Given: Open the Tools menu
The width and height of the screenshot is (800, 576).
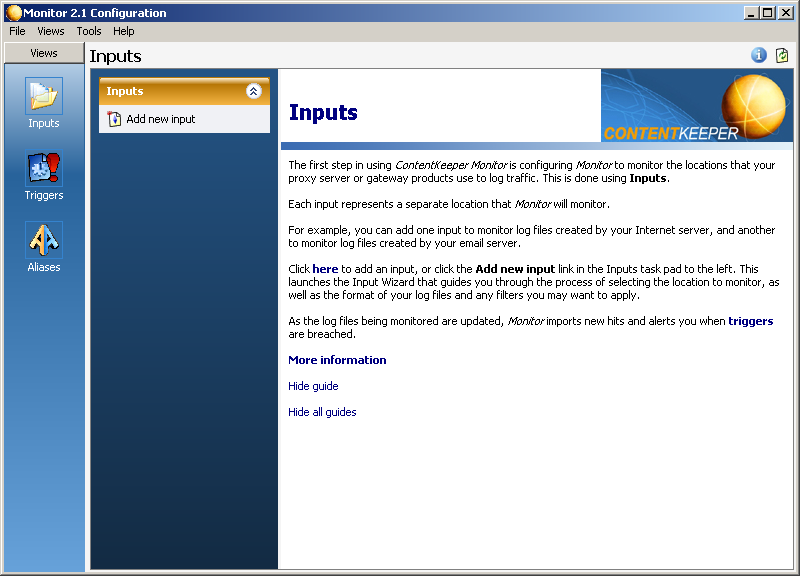Looking at the screenshot, I should point(89,31).
